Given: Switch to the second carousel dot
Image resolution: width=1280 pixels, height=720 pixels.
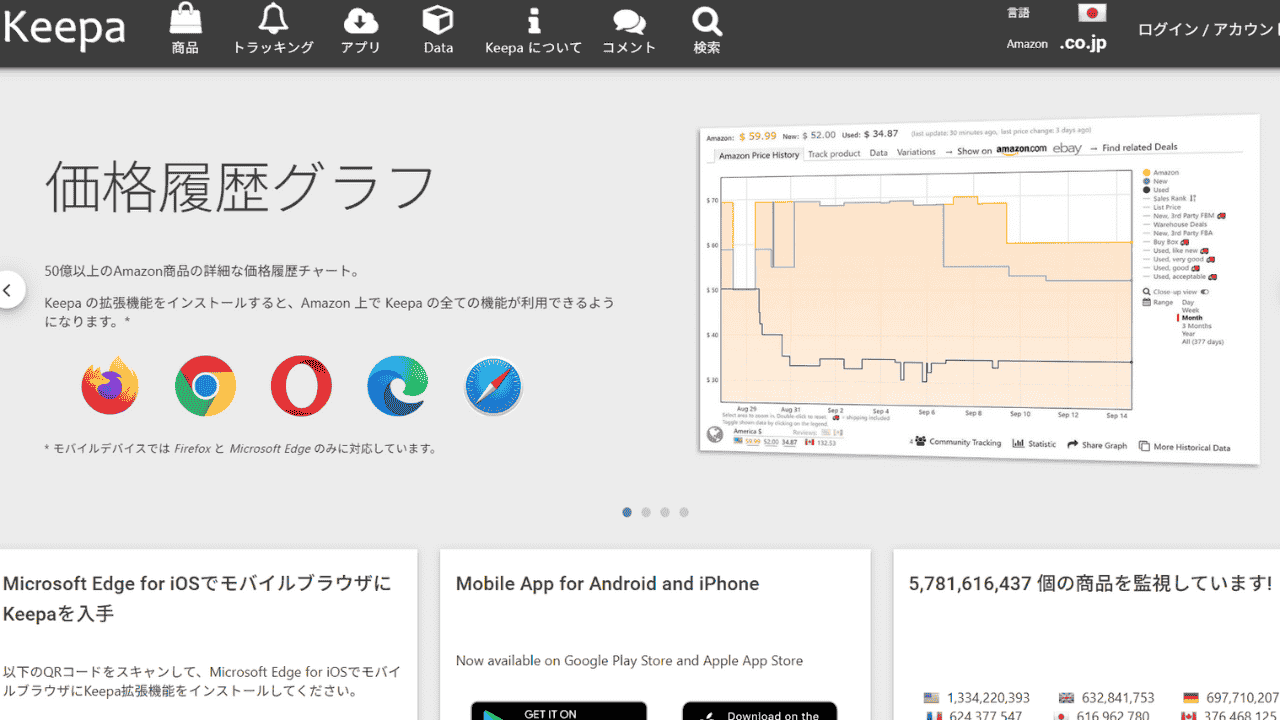Looking at the screenshot, I should (646, 512).
